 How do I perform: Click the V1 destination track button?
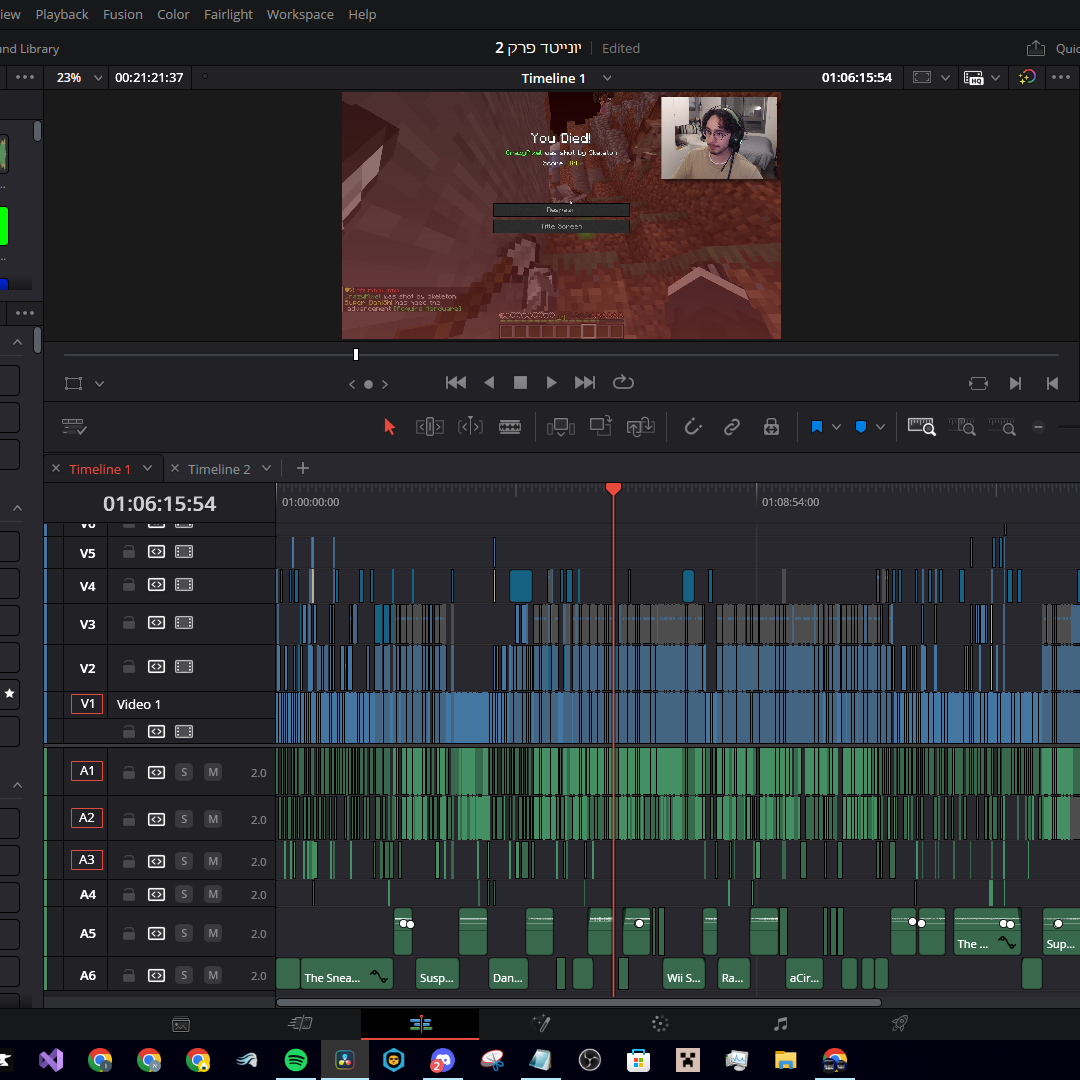pos(87,704)
